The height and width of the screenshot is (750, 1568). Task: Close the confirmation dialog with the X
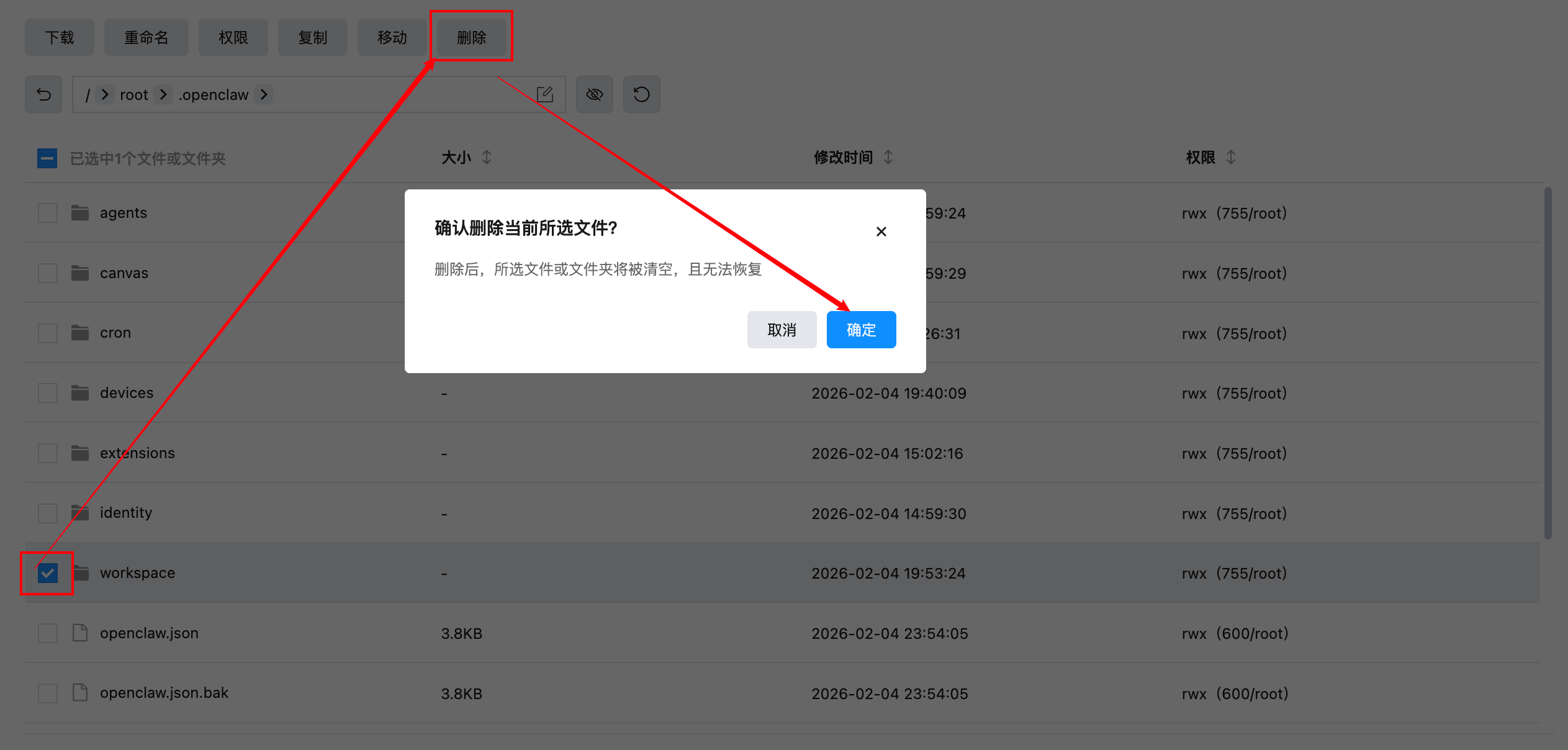(x=881, y=231)
